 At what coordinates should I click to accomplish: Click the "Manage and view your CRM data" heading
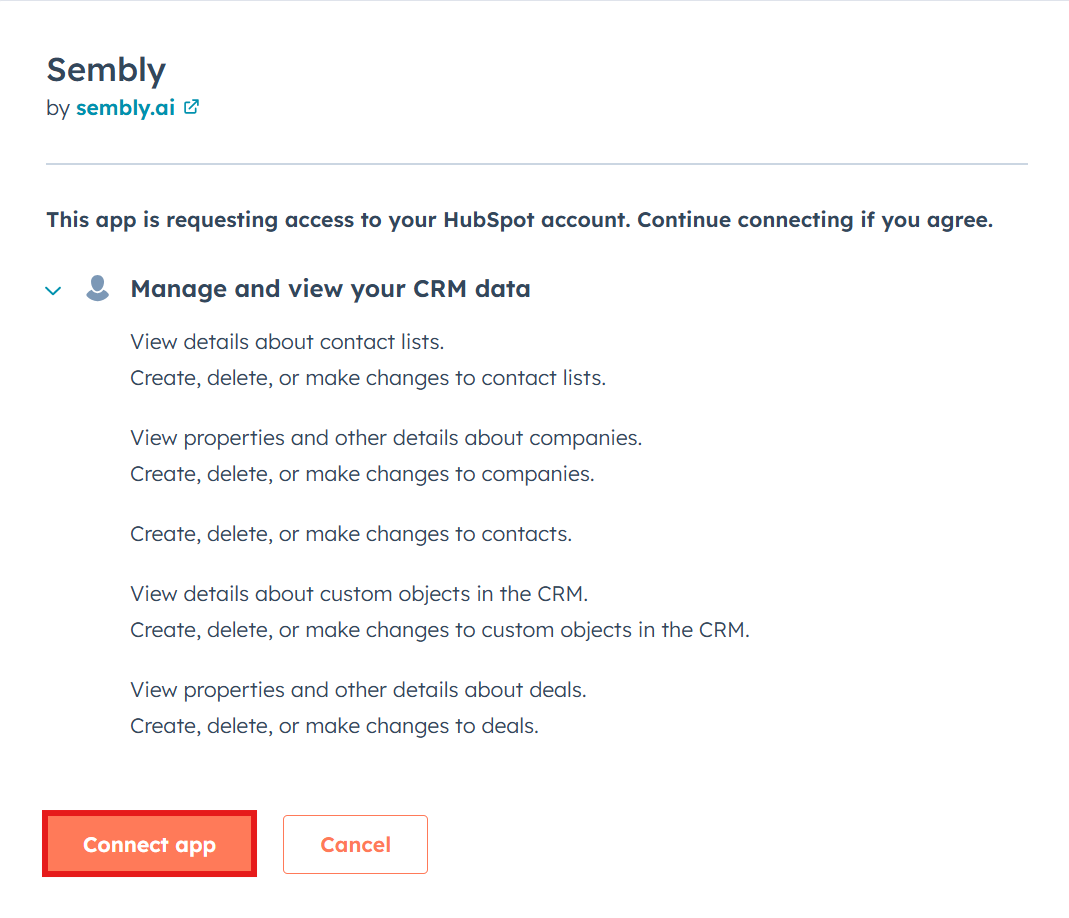pos(330,289)
